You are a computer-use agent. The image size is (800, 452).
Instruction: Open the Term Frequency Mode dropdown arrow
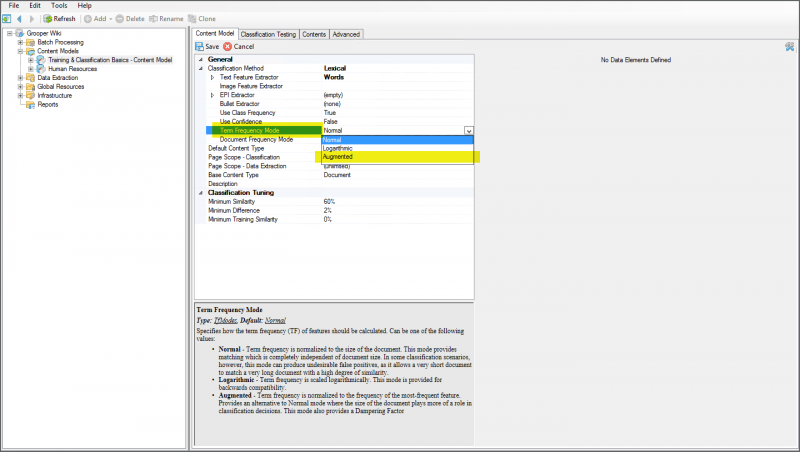[468, 131]
